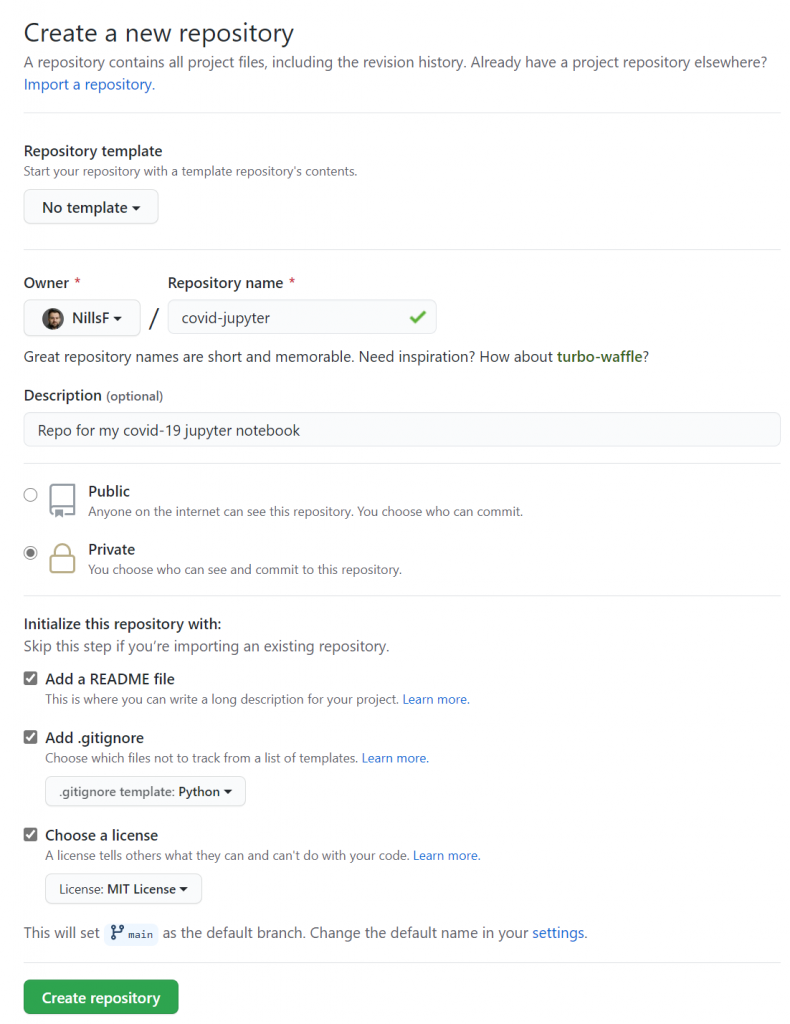The width and height of the screenshot is (790, 1024).
Task: Click the NillsF owner avatar icon
Action: [x=53, y=319]
